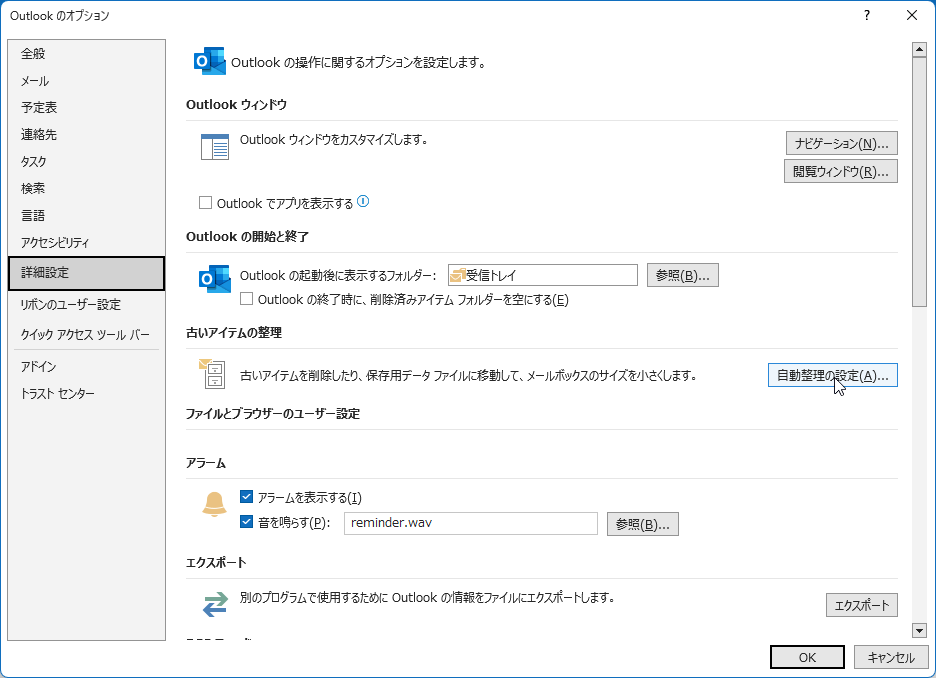Click the scrollbar down arrow
Image resolution: width=936 pixels, height=678 pixels.
(x=919, y=631)
